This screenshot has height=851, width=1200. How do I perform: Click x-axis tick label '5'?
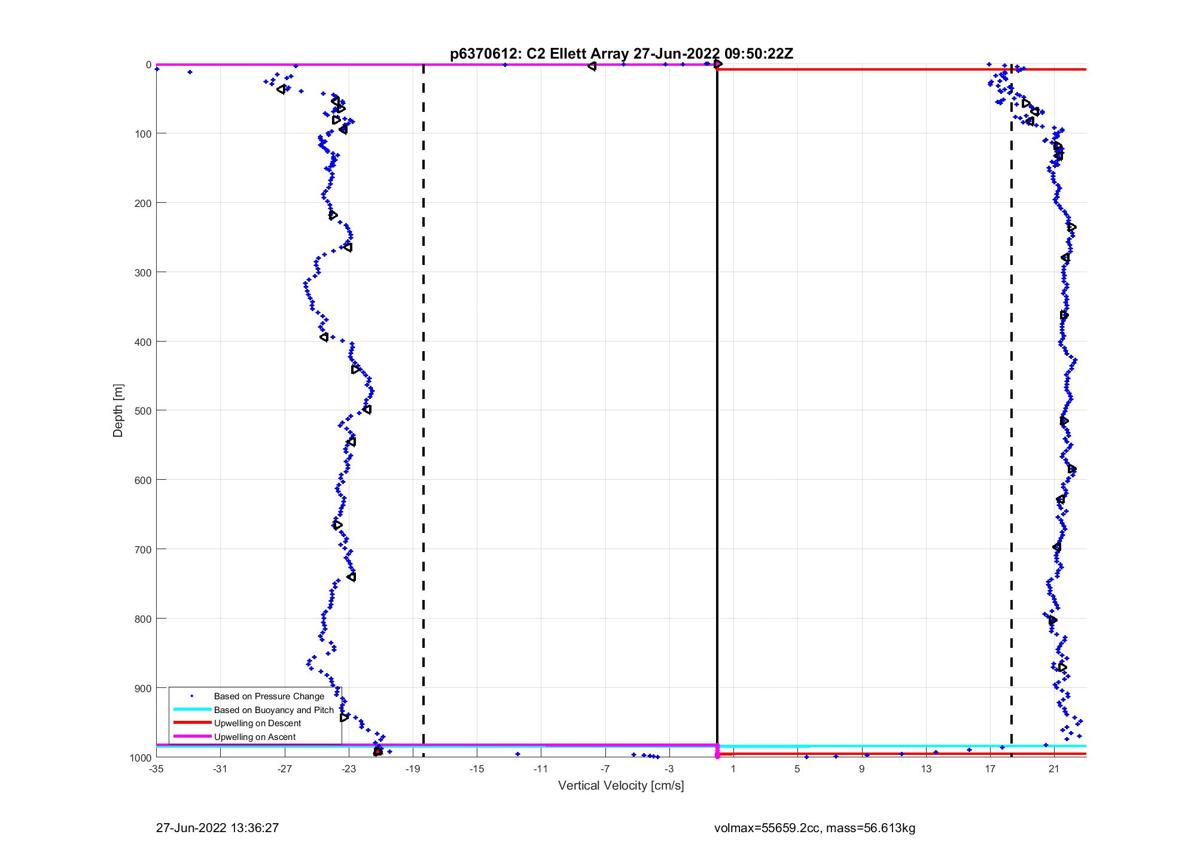tap(797, 769)
